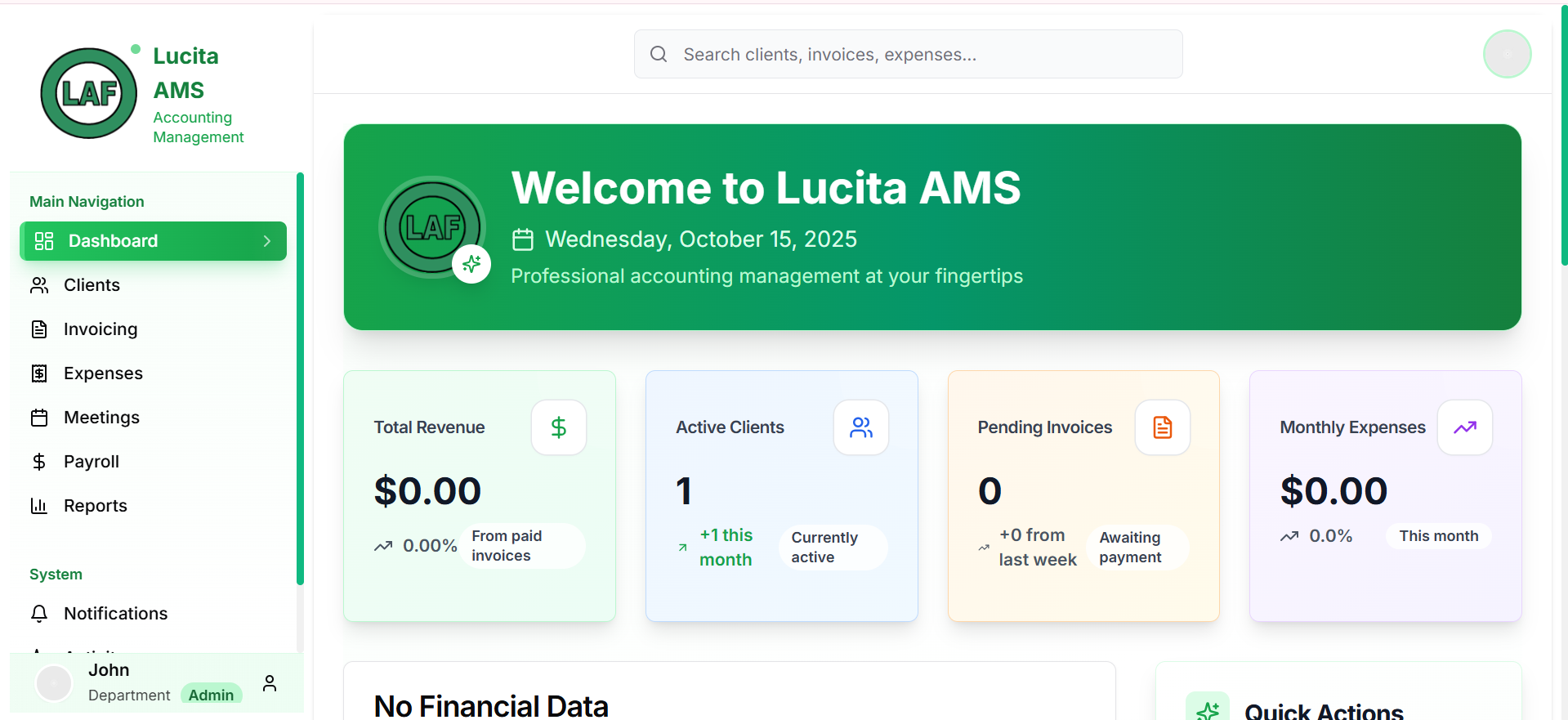1568x720 pixels.
Task: Expand Dashboard using its chevron arrow
Action: 266,241
